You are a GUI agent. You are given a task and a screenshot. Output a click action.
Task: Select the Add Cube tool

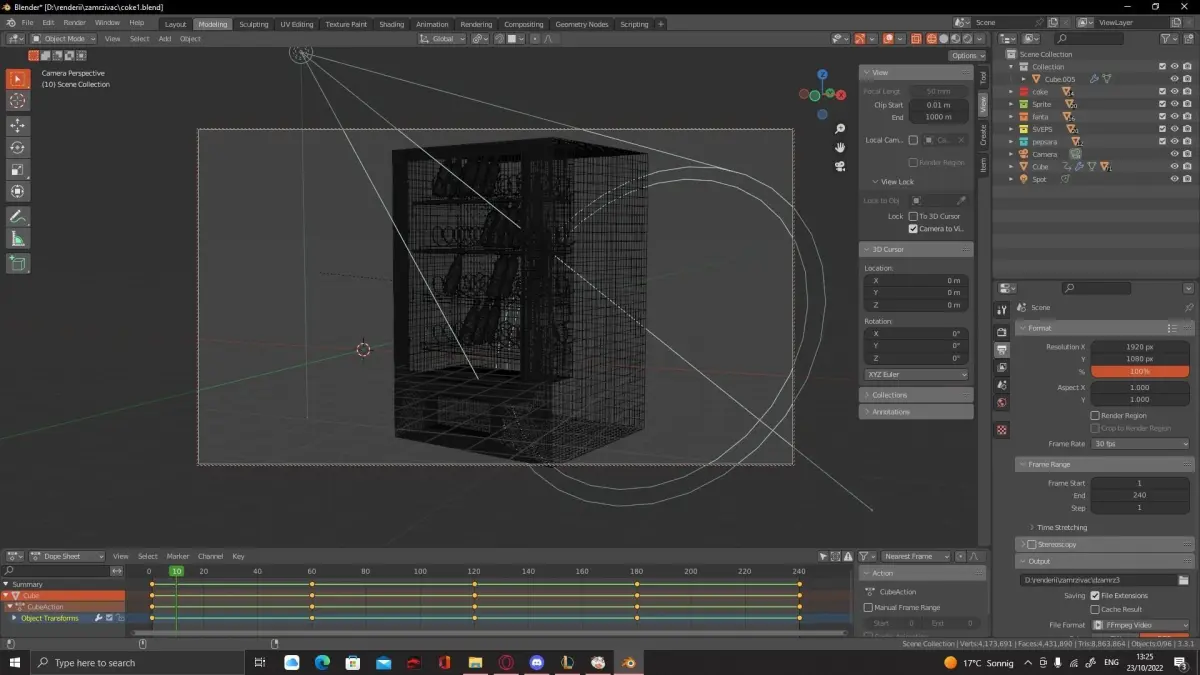point(18,263)
